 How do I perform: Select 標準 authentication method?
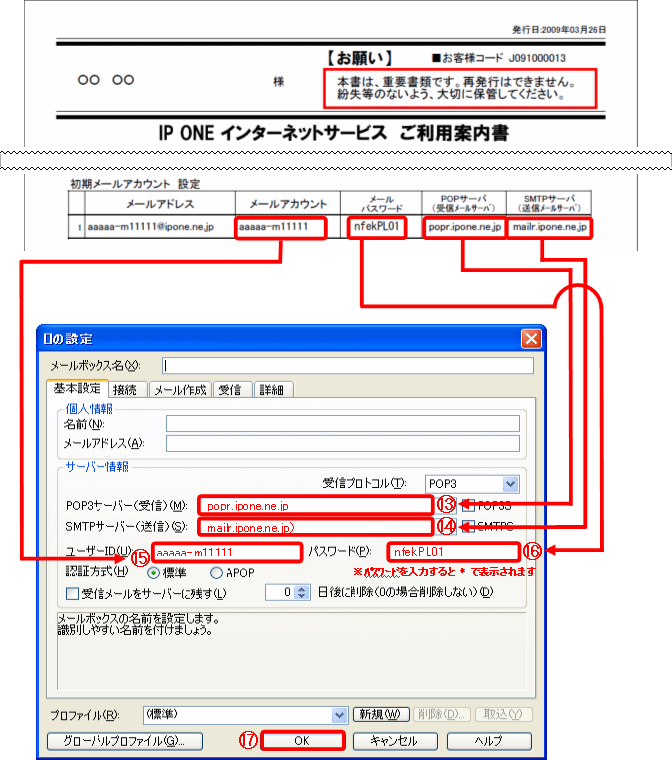pyautogui.click(x=155, y=573)
